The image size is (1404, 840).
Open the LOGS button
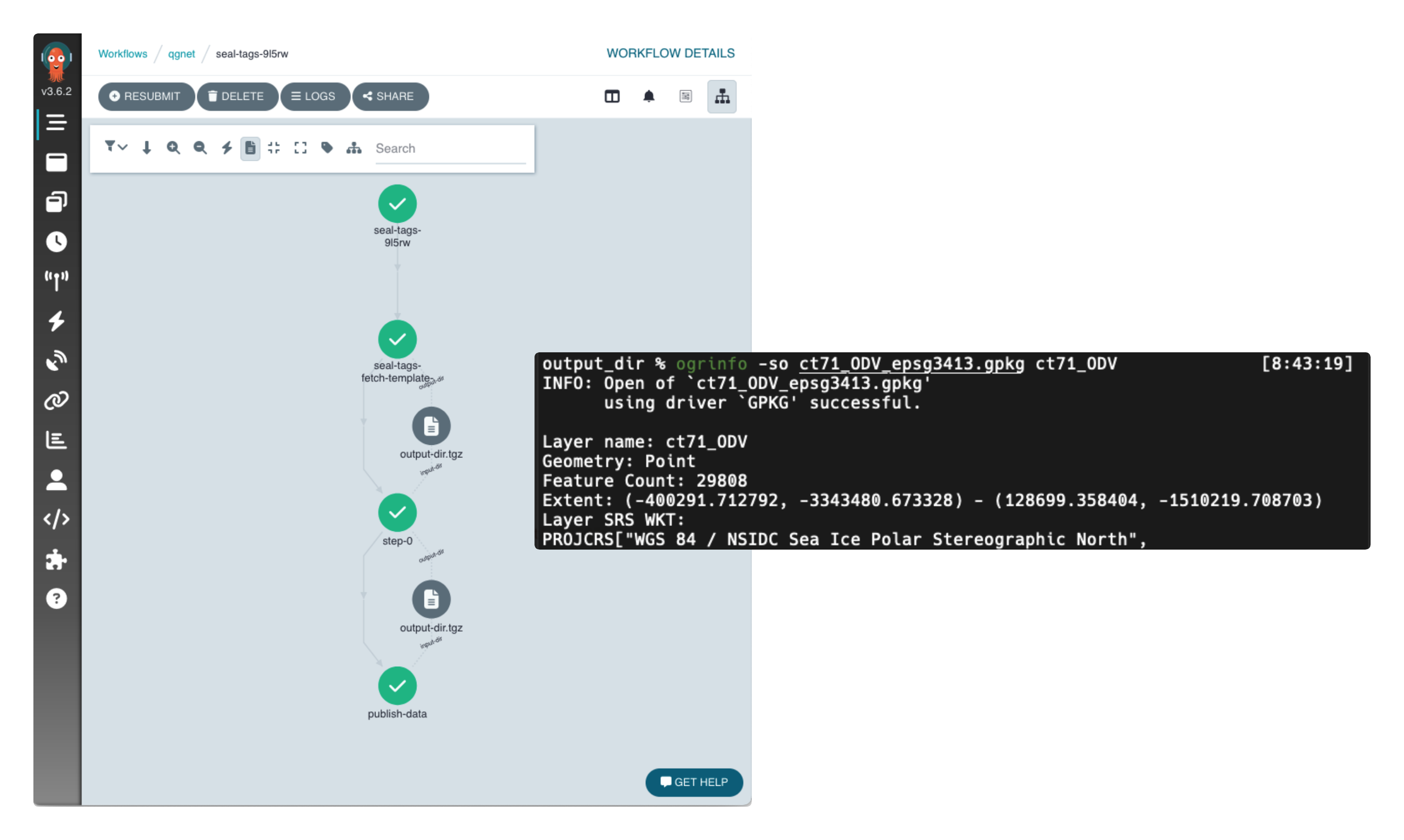pos(314,96)
